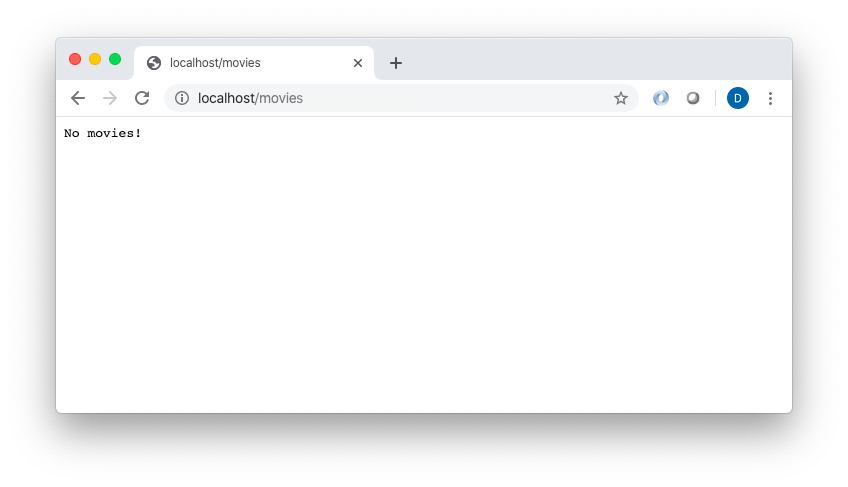Maximize the window with the green button

point(115,59)
